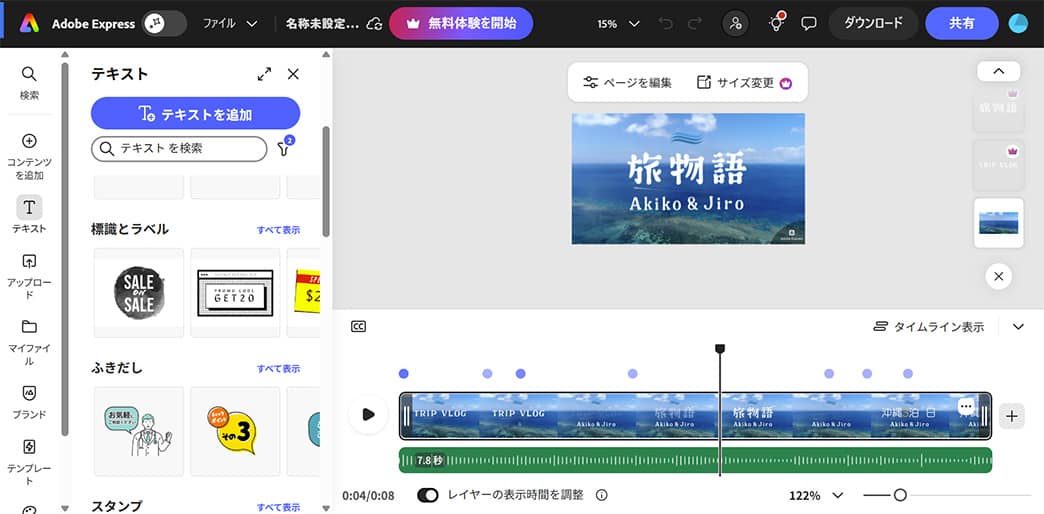The height and width of the screenshot is (514, 1044).
Task: Open the user profile avatar
Action: click(x=1018, y=24)
